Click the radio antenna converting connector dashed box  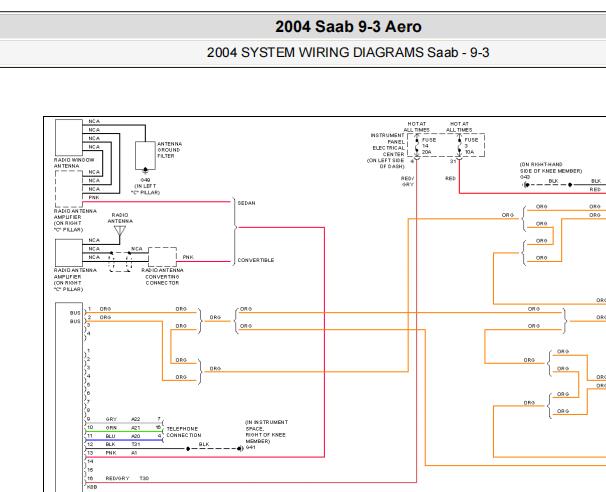point(162,257)
